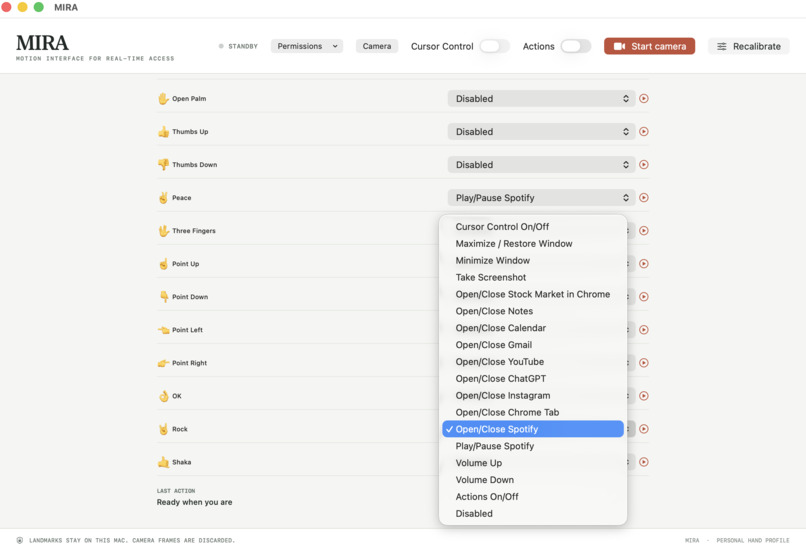Screen dimensions: 806x547
Task: Choose Open/Close YouTube option
Action: (533, 362)
